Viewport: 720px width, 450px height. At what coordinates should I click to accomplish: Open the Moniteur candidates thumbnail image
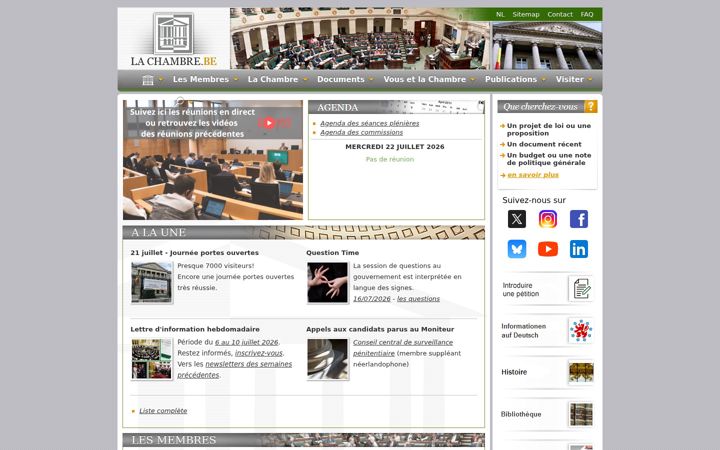coord(327,359)
